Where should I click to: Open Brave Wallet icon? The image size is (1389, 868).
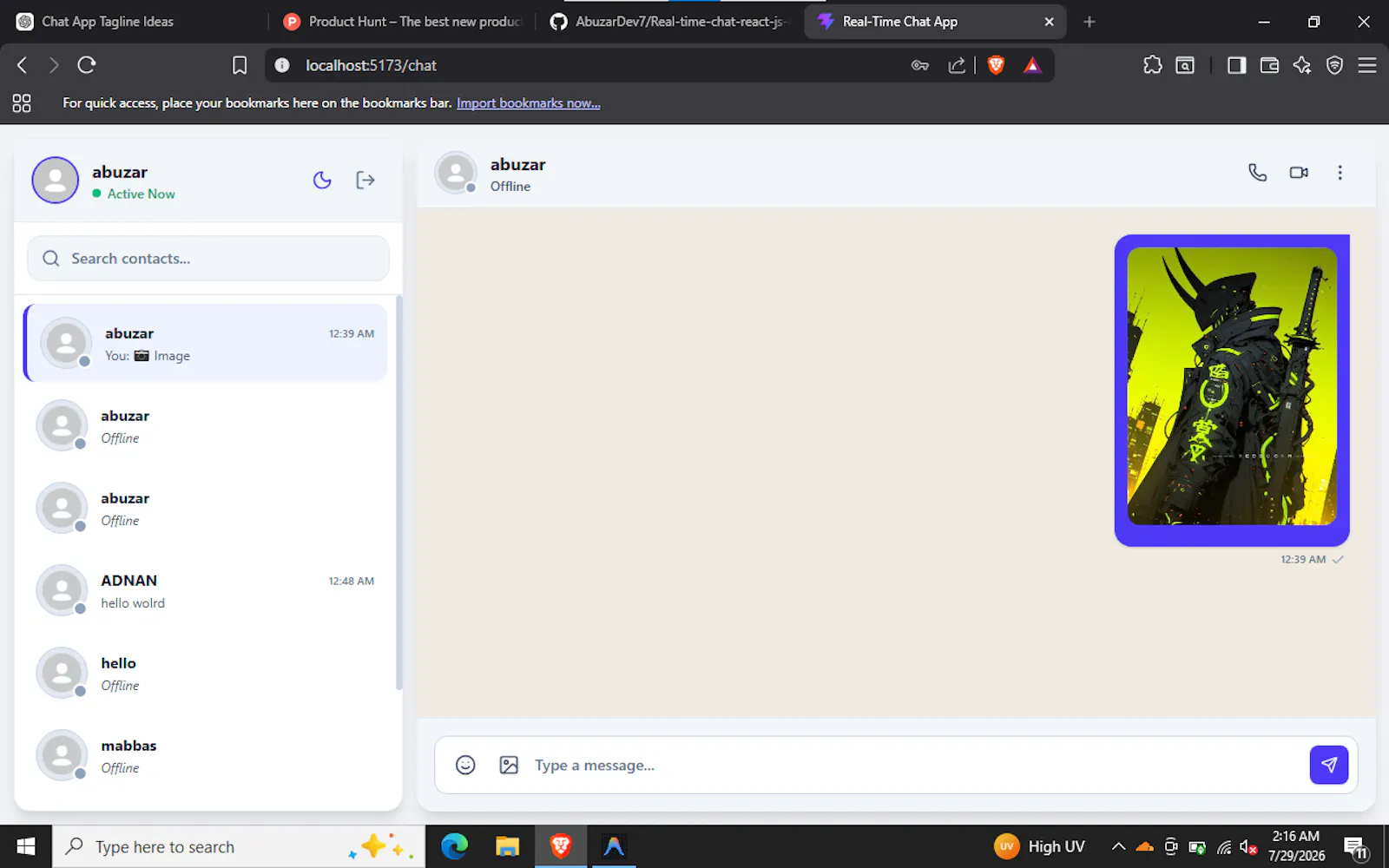[x=1269, y=65]
